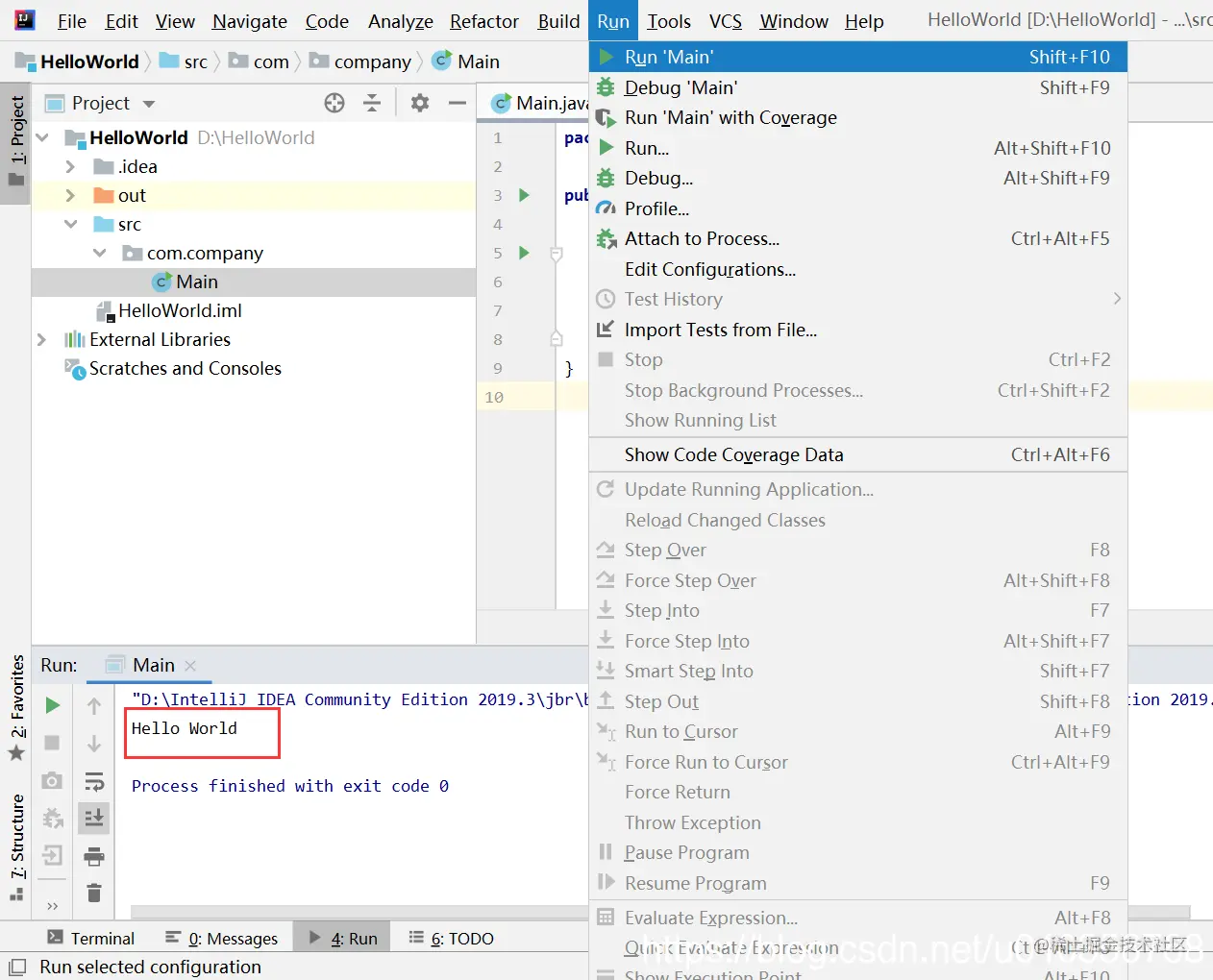1213x980 pixels.
Task: Open the 7: Structure side tab
Action: [16, 845]
